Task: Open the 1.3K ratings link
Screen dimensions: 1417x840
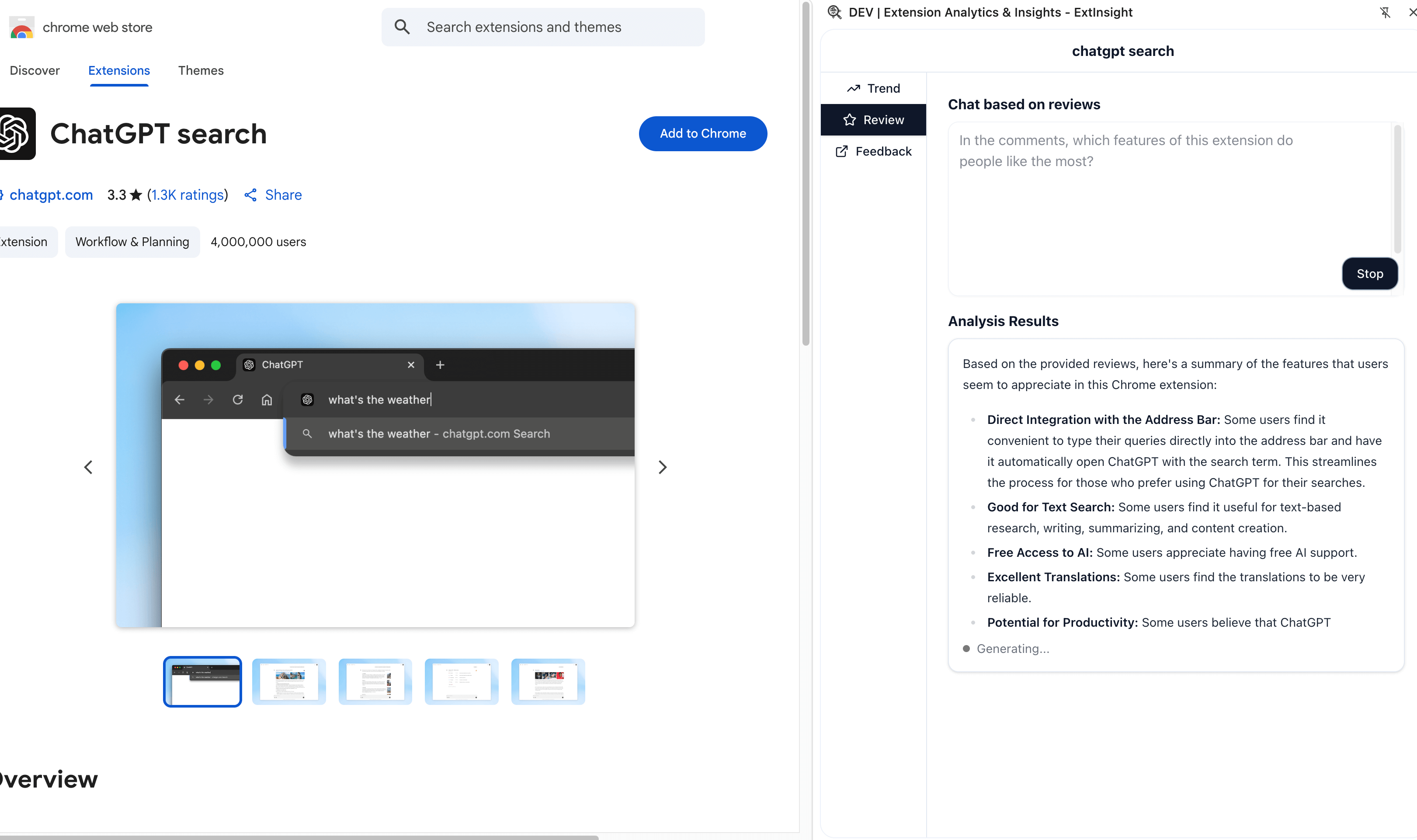Action: (x=188, y=195)
